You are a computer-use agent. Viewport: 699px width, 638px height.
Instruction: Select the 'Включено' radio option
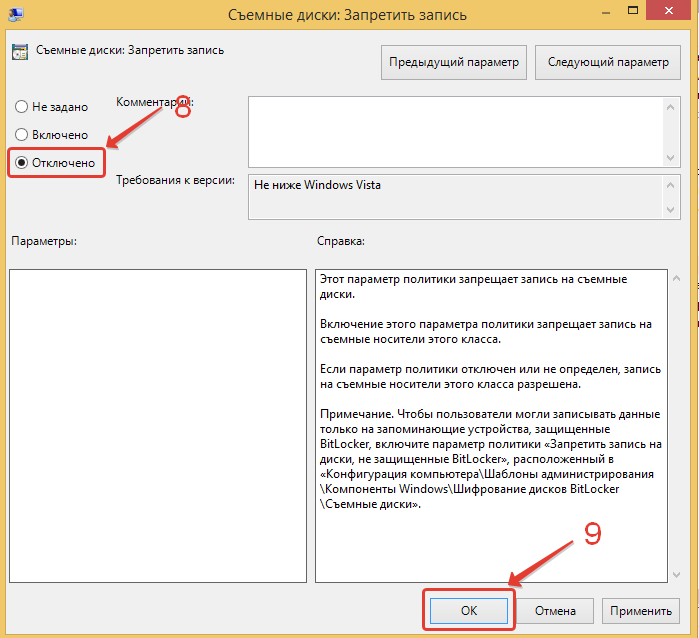[x=19, y=134]
